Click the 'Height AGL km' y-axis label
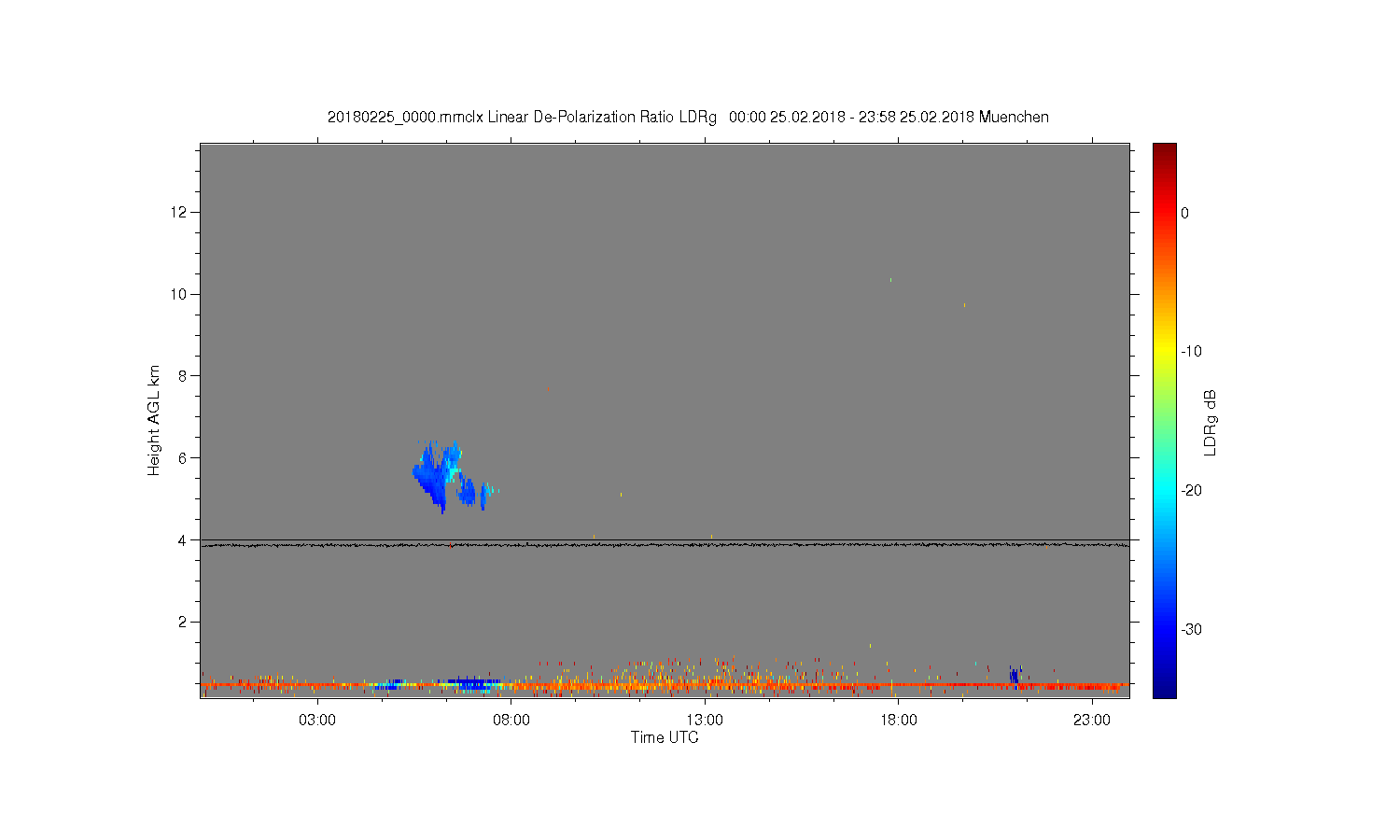Image resolution: width=1400 pixels, height=840 pixels. point(154,420)
